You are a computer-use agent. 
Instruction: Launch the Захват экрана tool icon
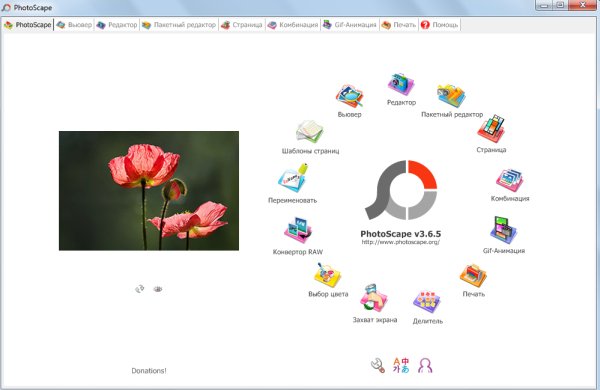tap(374, 299)
